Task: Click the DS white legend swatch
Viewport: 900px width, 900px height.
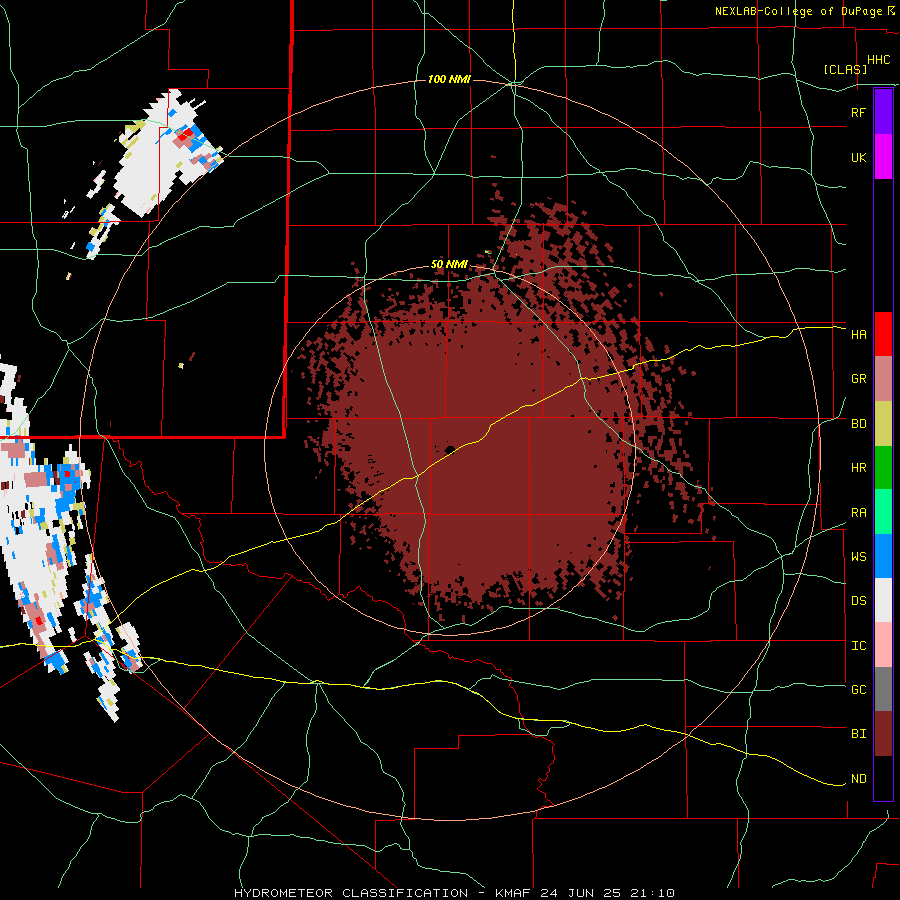Action: (883, 600)
